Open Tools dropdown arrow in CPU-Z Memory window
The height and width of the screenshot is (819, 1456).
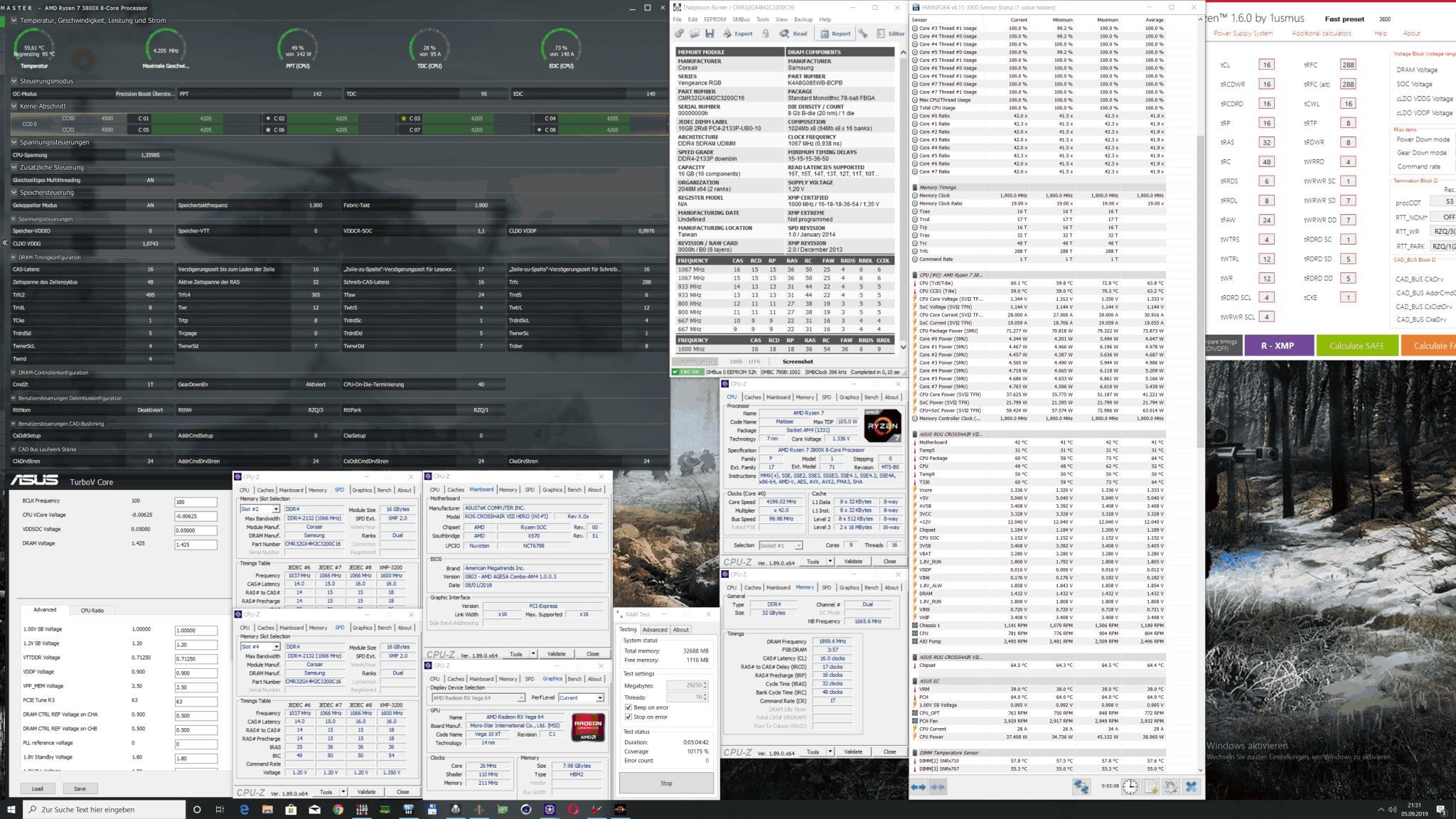830,751
